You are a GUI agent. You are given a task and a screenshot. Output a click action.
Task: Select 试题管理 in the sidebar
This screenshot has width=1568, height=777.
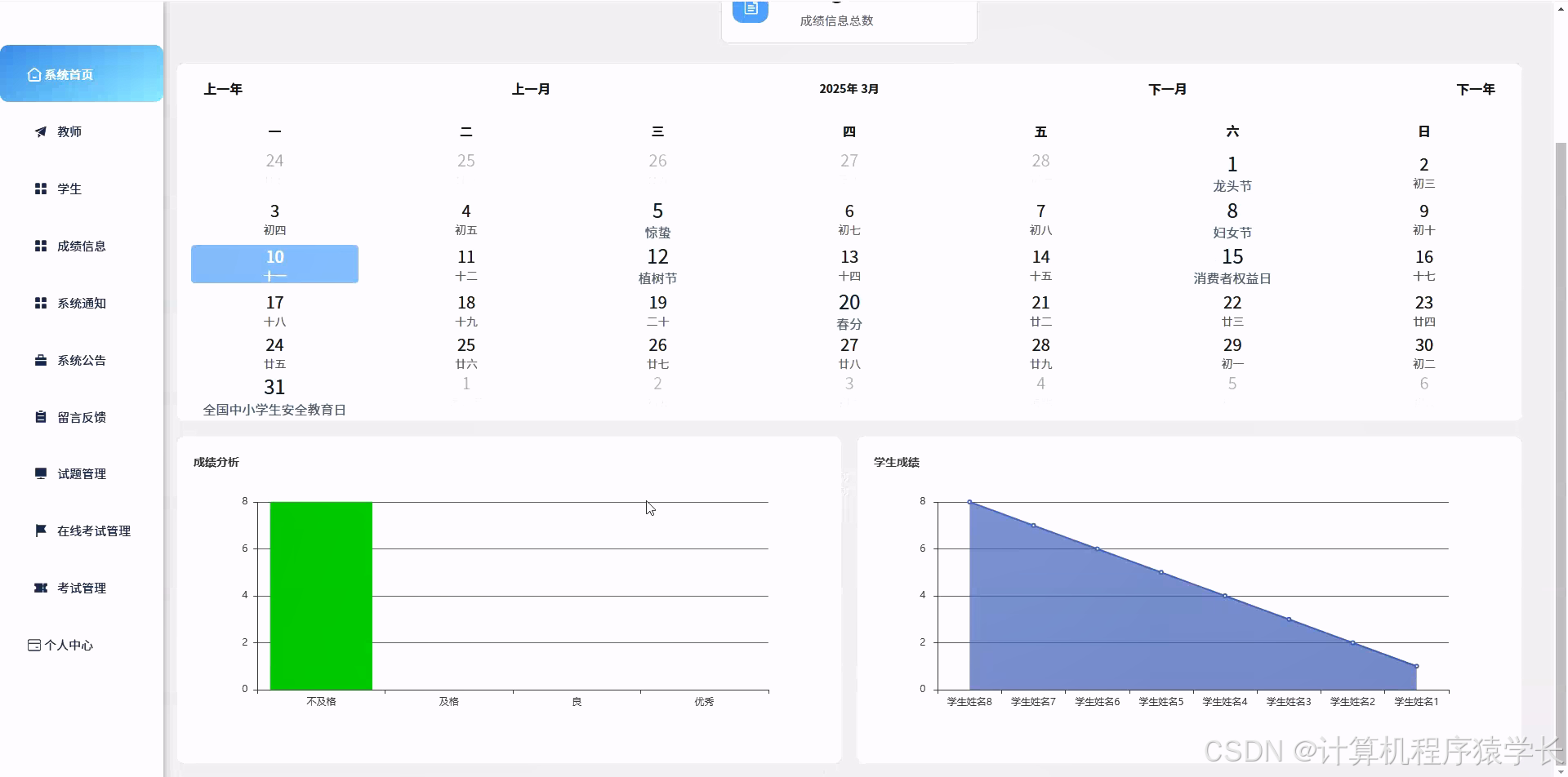82,473
